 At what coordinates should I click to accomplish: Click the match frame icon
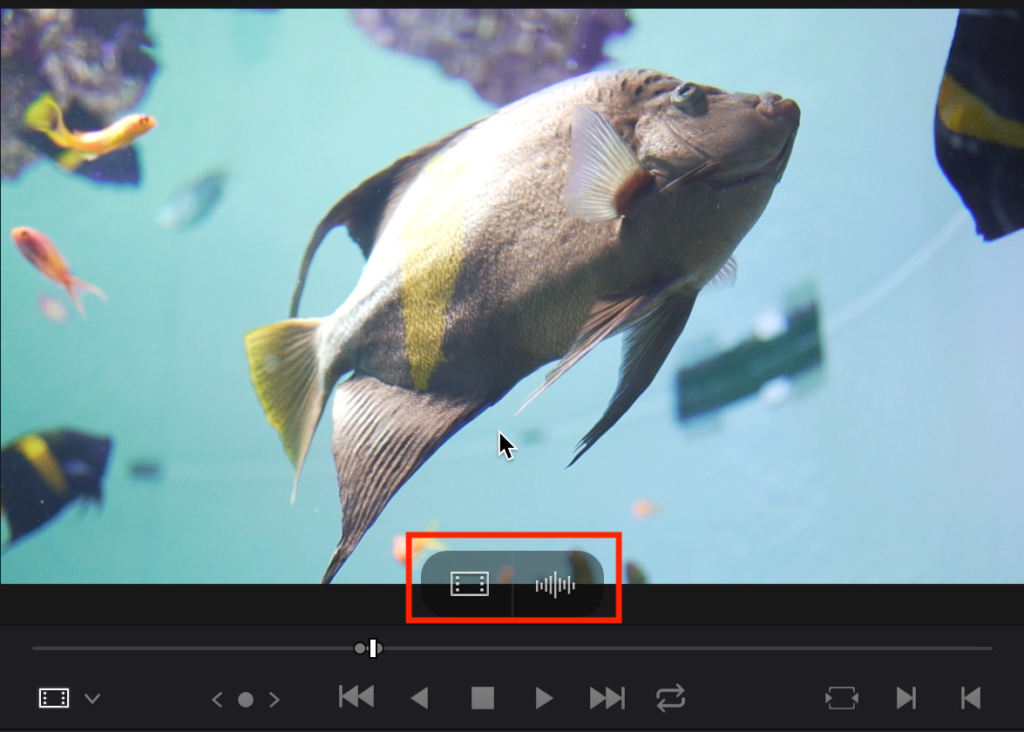[x=842, y=698]
